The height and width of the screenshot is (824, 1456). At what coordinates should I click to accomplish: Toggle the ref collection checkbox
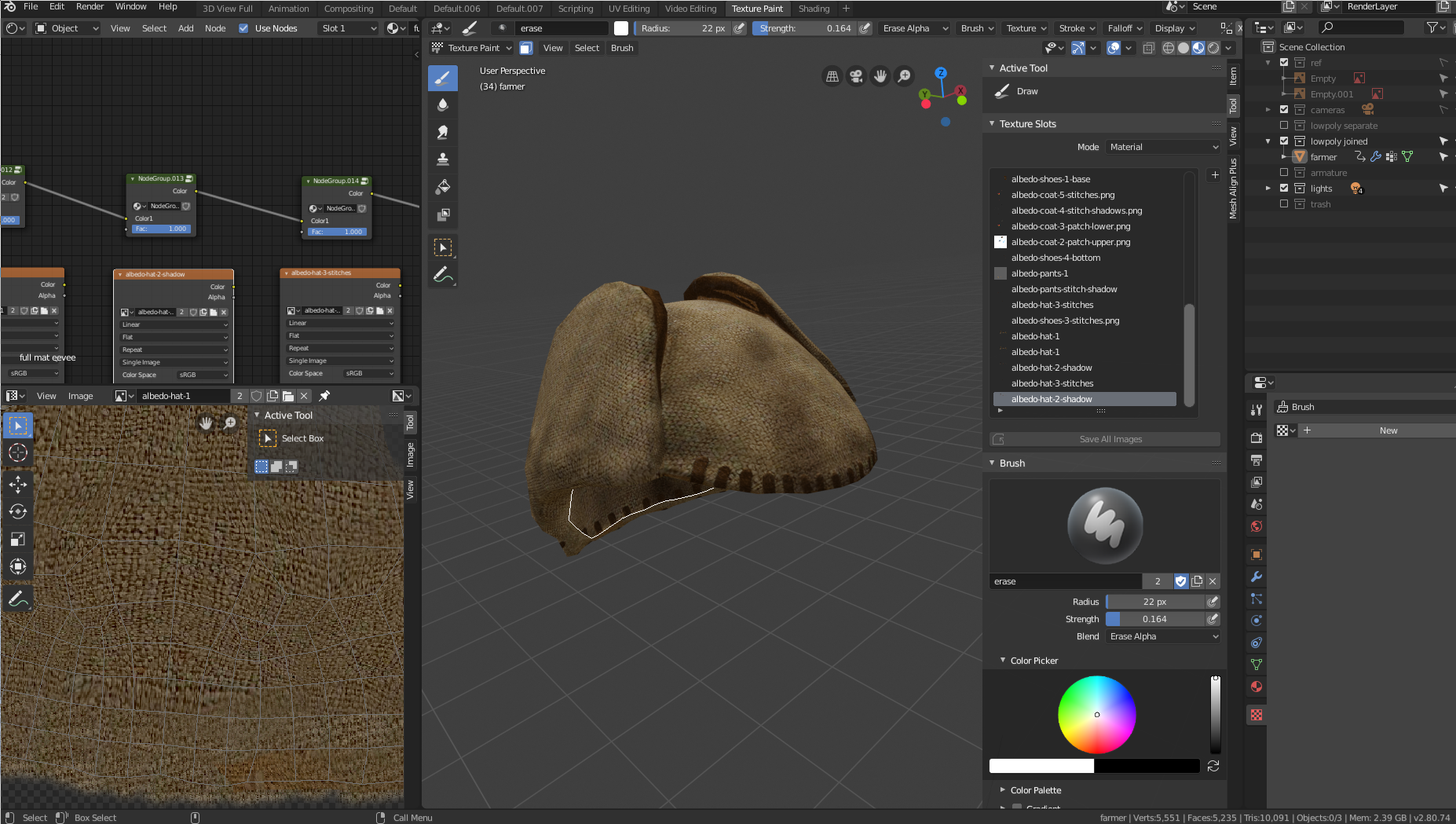click(1284, 63)
